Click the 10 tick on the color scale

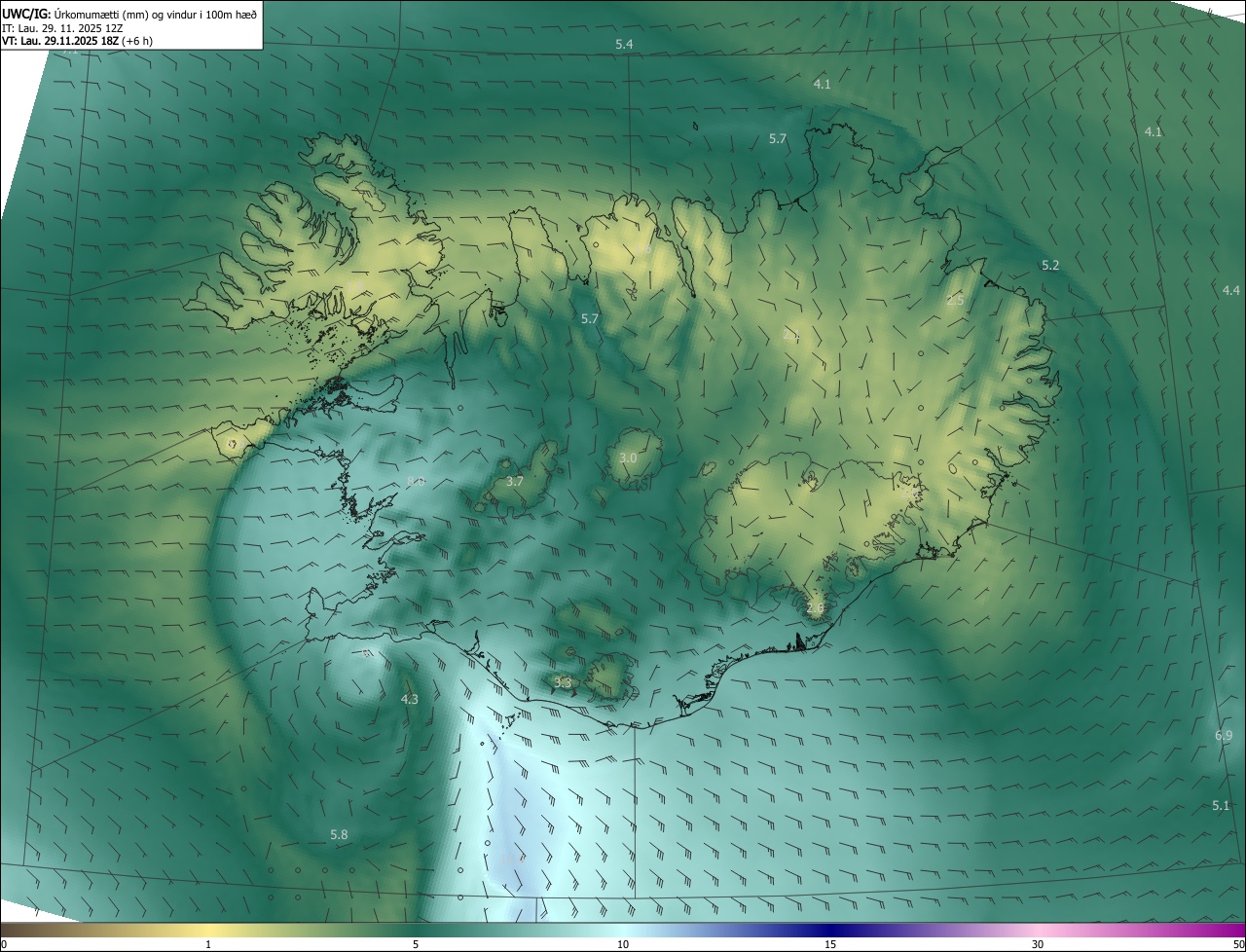(622, 944)
